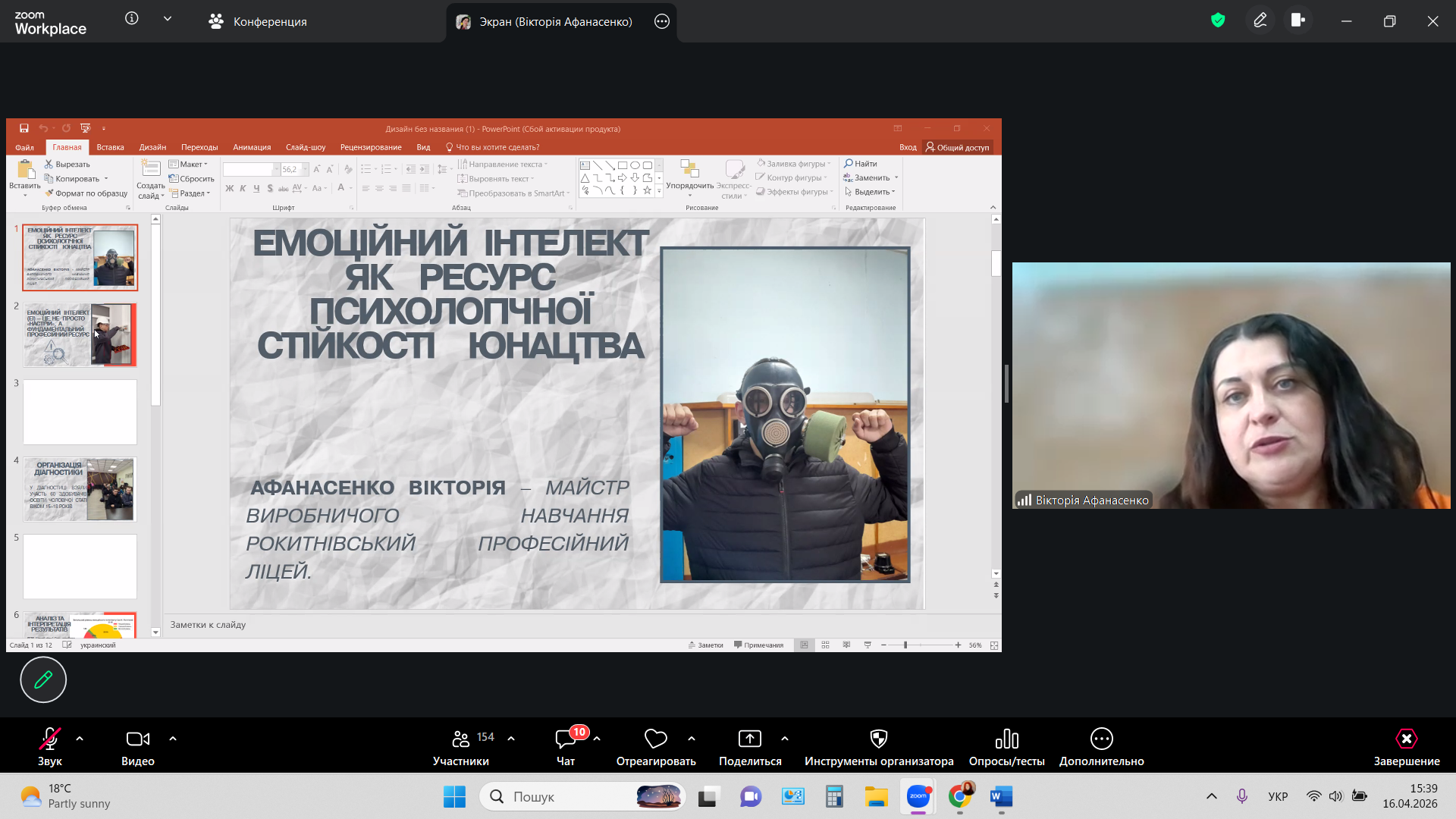Expand video options arrow next to Видео
This screenshot has width=1456, height=819.
[173, 739]
